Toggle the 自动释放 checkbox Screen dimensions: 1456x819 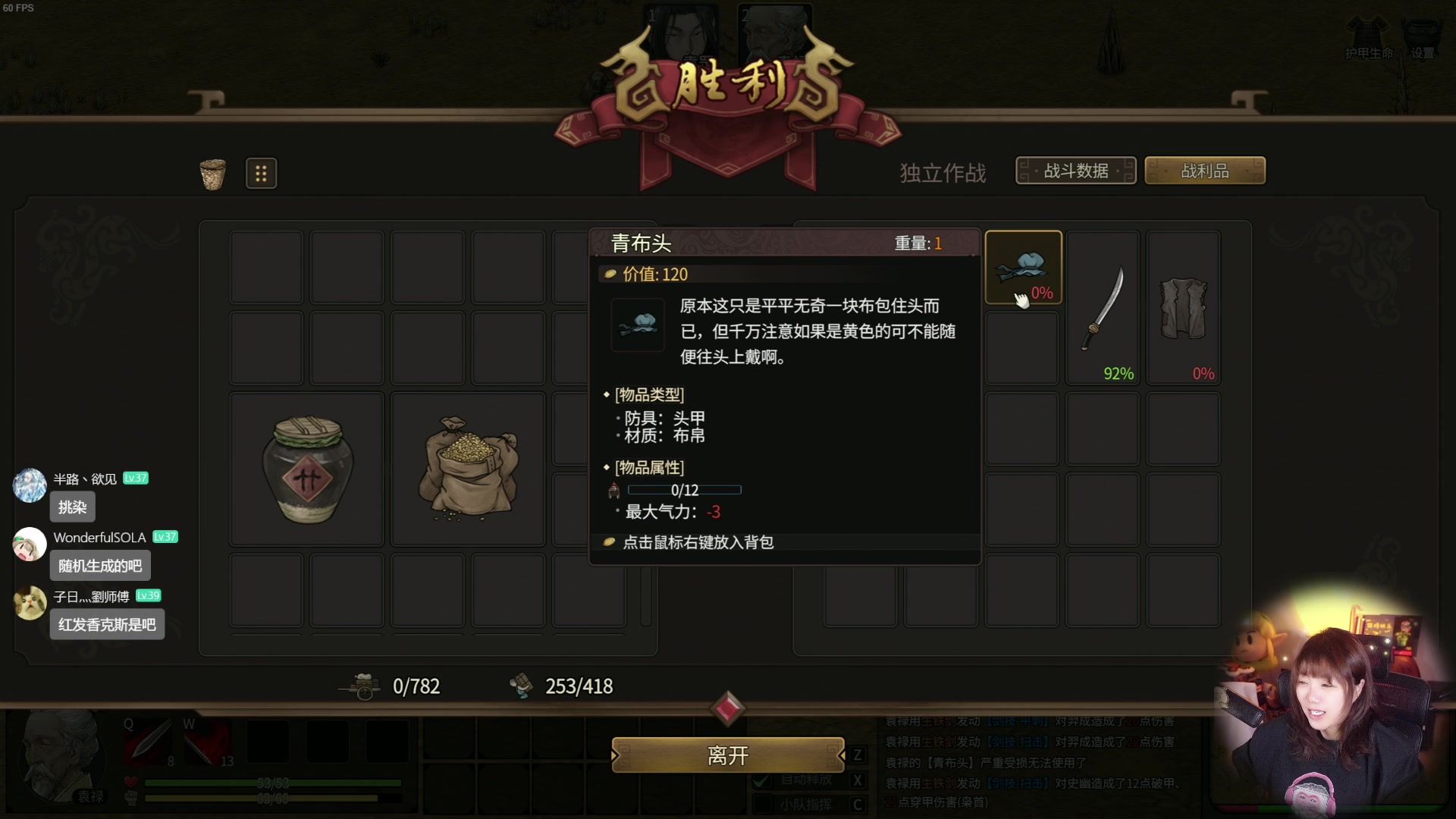(x=761, y=780)
